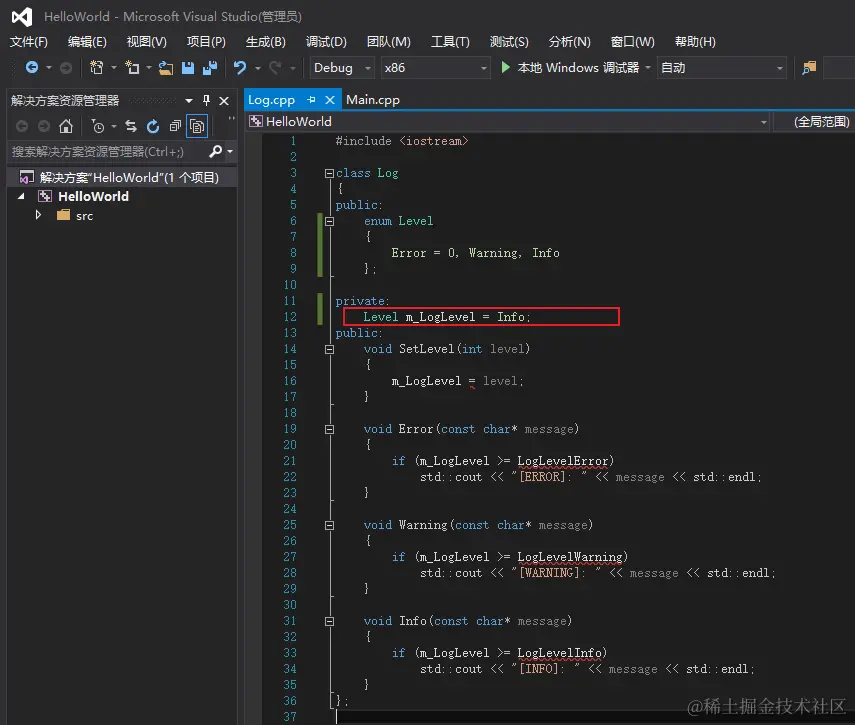This screenshot has height=725, width=855.
Task: Click the Save All toolbar icon
Action: click(x=209, y=68)
